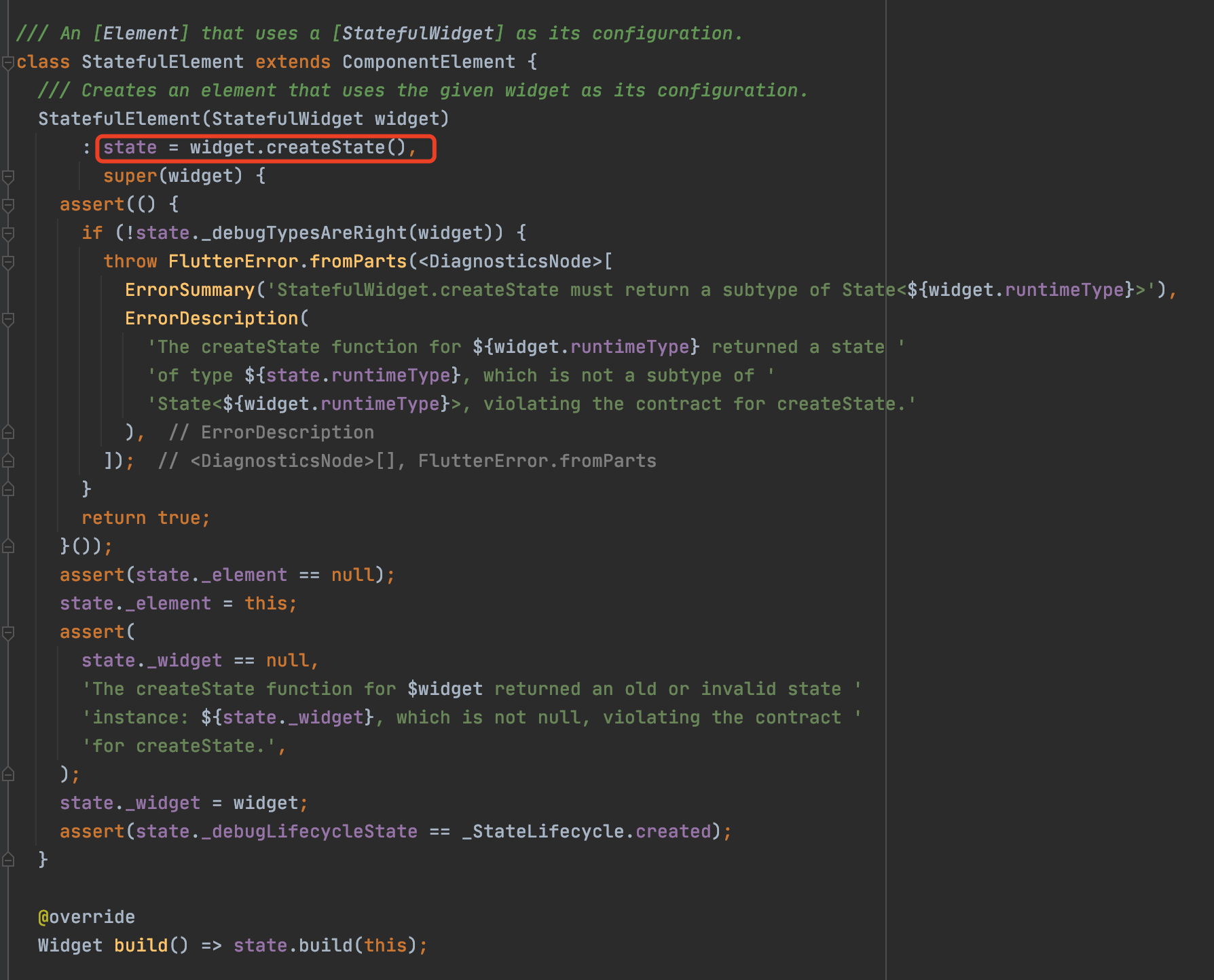The width and height of the screenshot is (1214, 980).
Task: Click '_debugLifecycleState' in the last assert
Action: 309,831
